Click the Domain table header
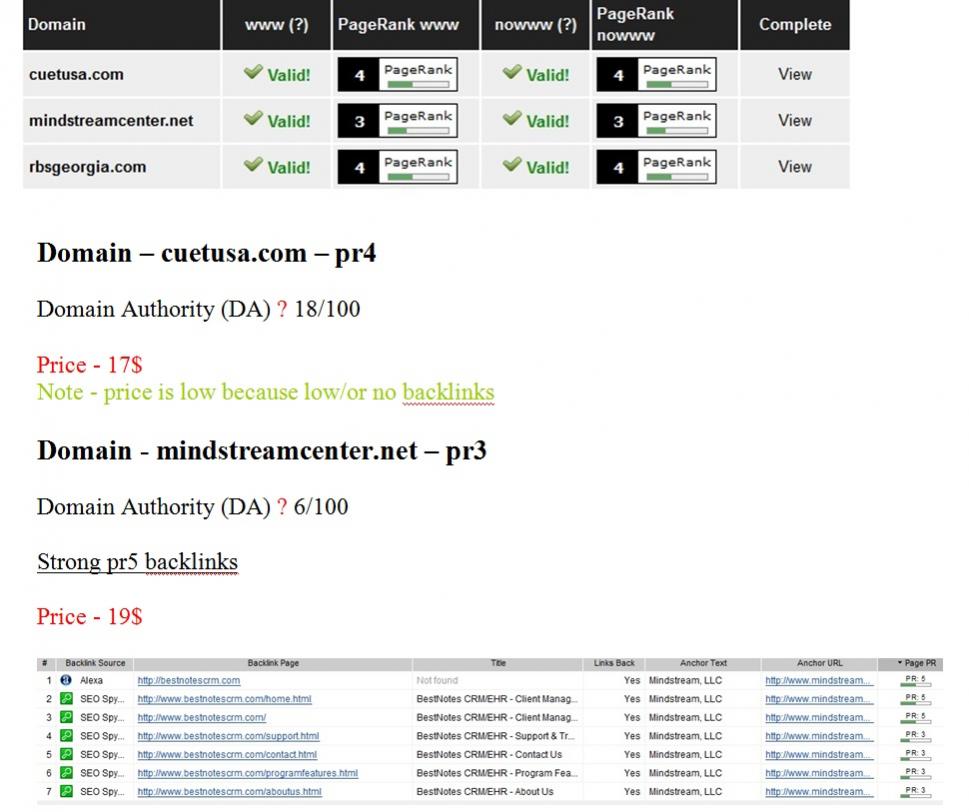The width and height of the screenshot is (969, 812). (121, 25)
